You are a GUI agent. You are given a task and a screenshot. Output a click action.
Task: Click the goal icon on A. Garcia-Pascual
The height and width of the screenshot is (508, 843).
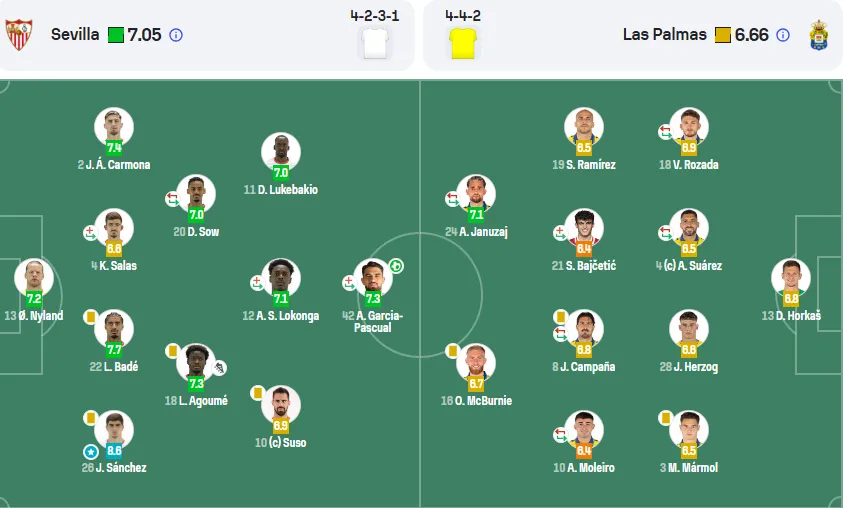(396, 266)
